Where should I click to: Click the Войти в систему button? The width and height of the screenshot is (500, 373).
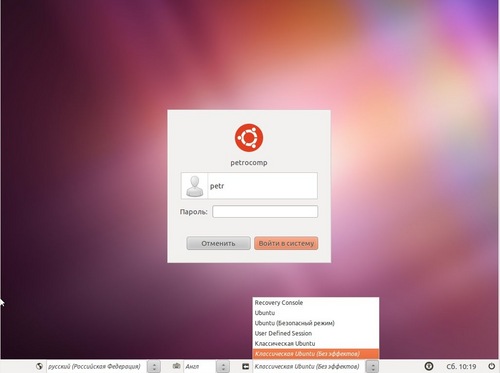click(x=286, y=243)
